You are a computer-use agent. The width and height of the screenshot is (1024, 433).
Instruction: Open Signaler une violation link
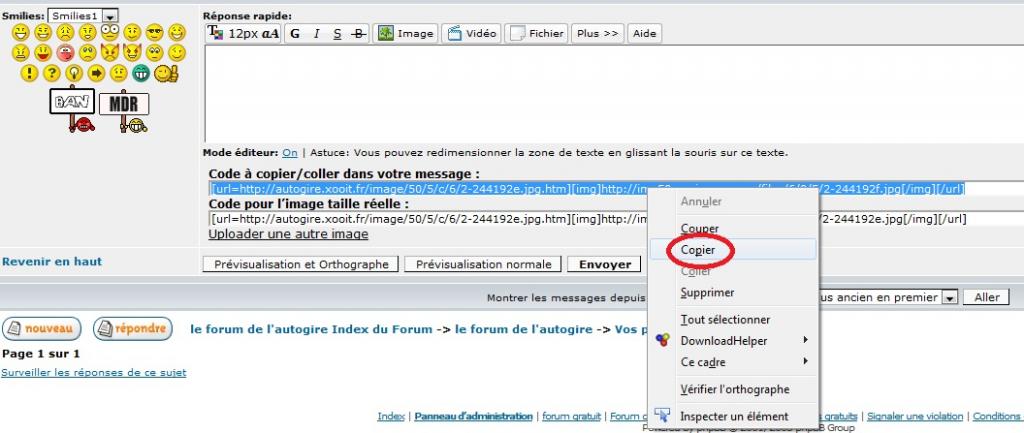[915, 416]
